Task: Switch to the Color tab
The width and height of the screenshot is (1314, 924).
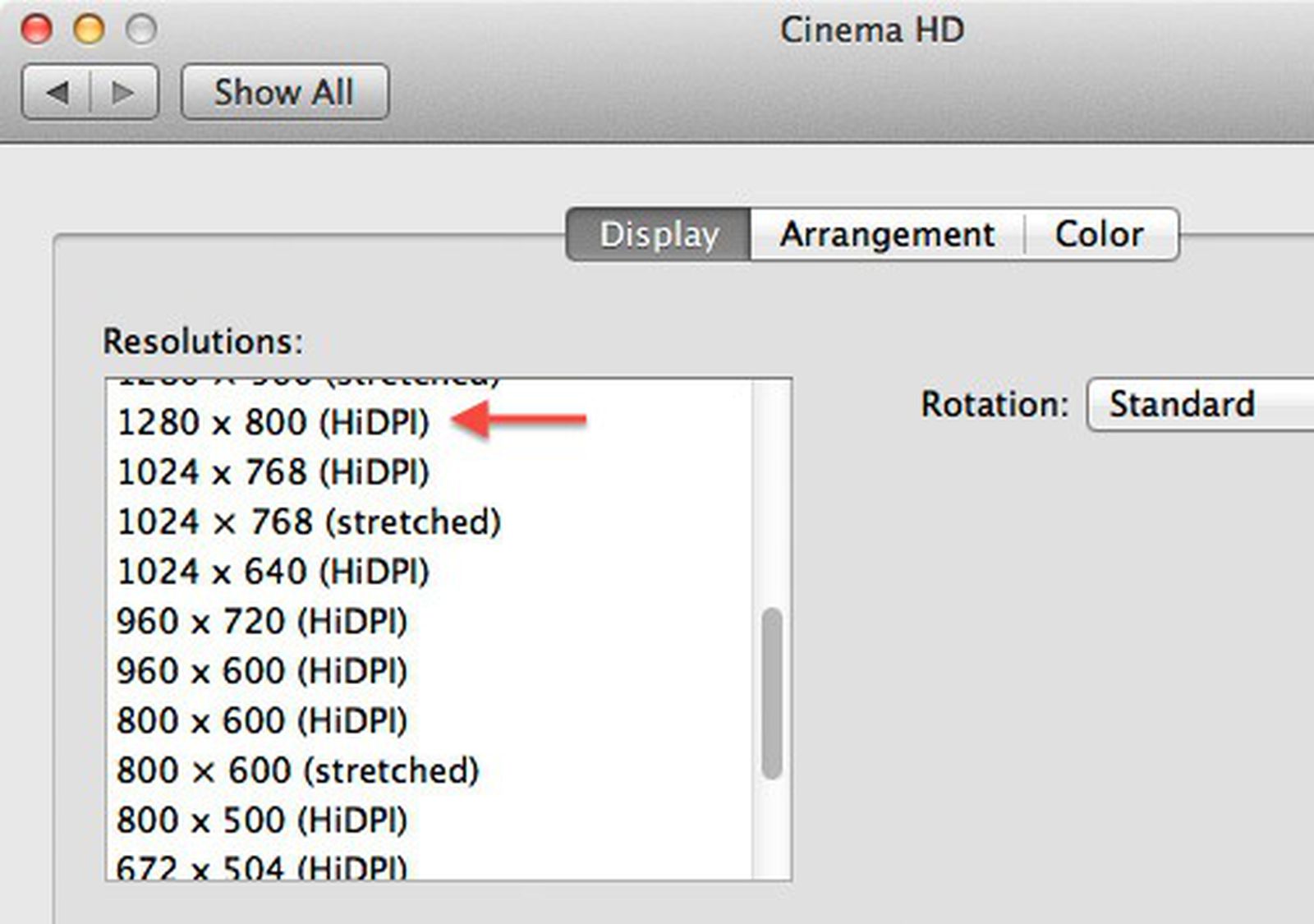Action: pyautogui.click(x=1100, y=233)
